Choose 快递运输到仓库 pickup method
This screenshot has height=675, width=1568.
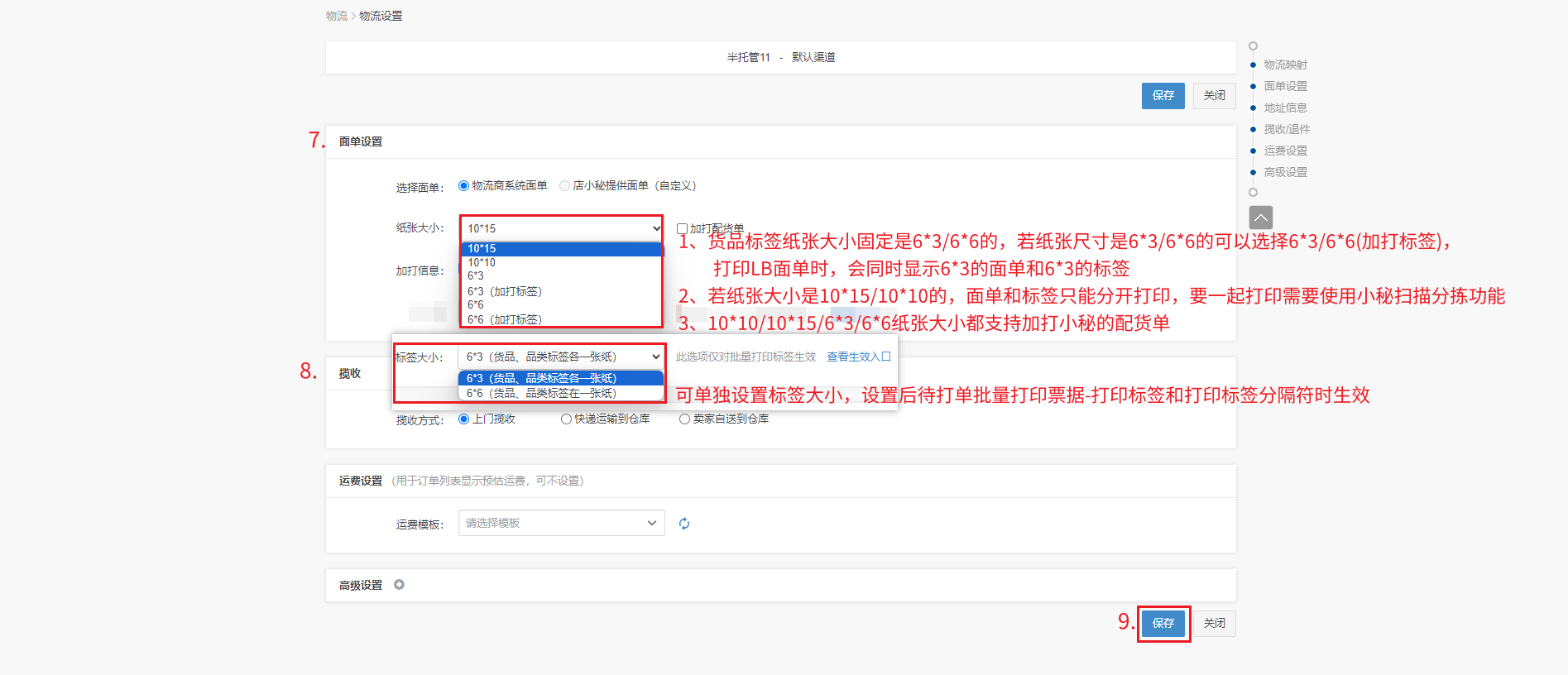coord(567,419)
